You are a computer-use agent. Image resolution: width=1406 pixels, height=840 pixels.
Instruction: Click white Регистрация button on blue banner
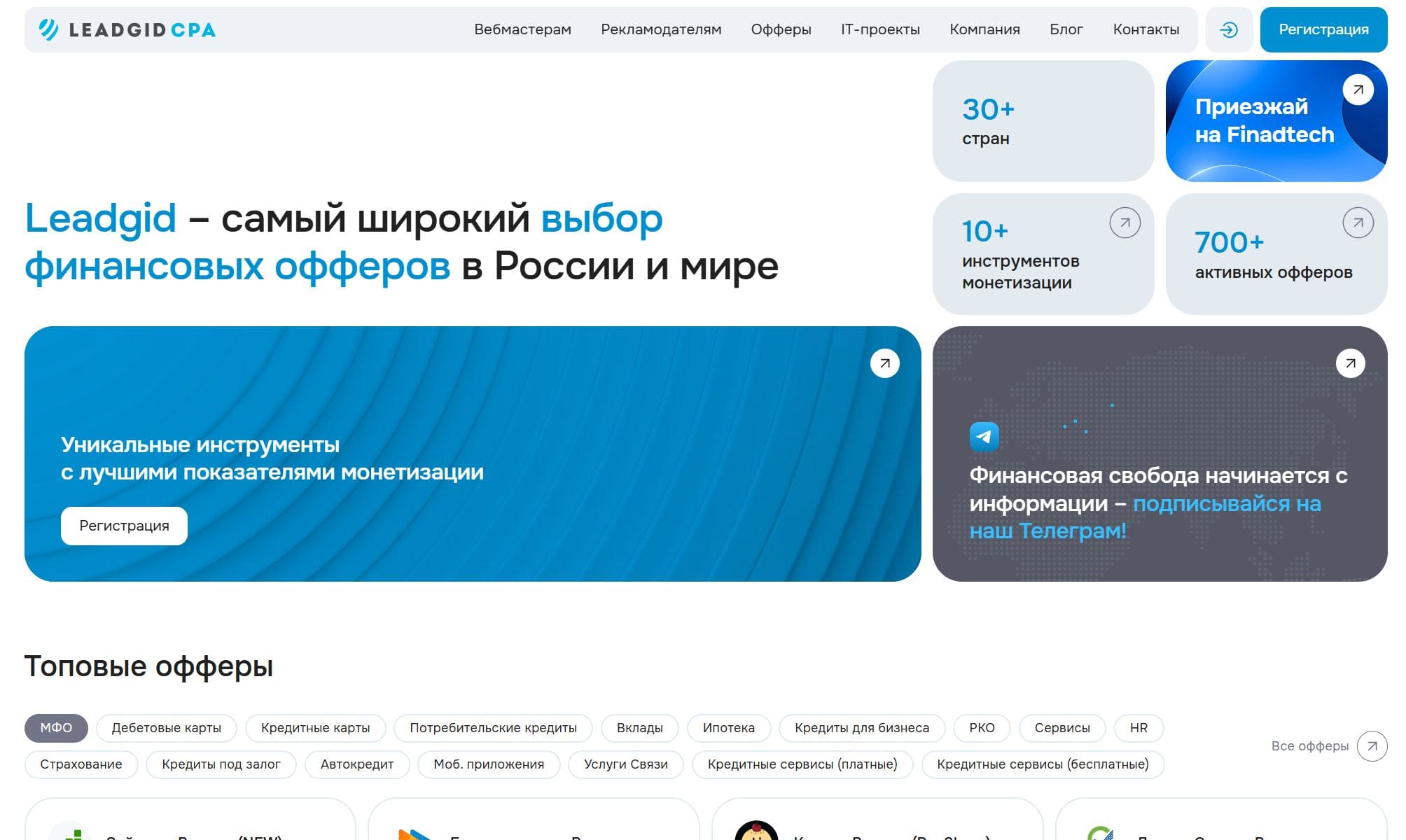(x=124, y=526)
